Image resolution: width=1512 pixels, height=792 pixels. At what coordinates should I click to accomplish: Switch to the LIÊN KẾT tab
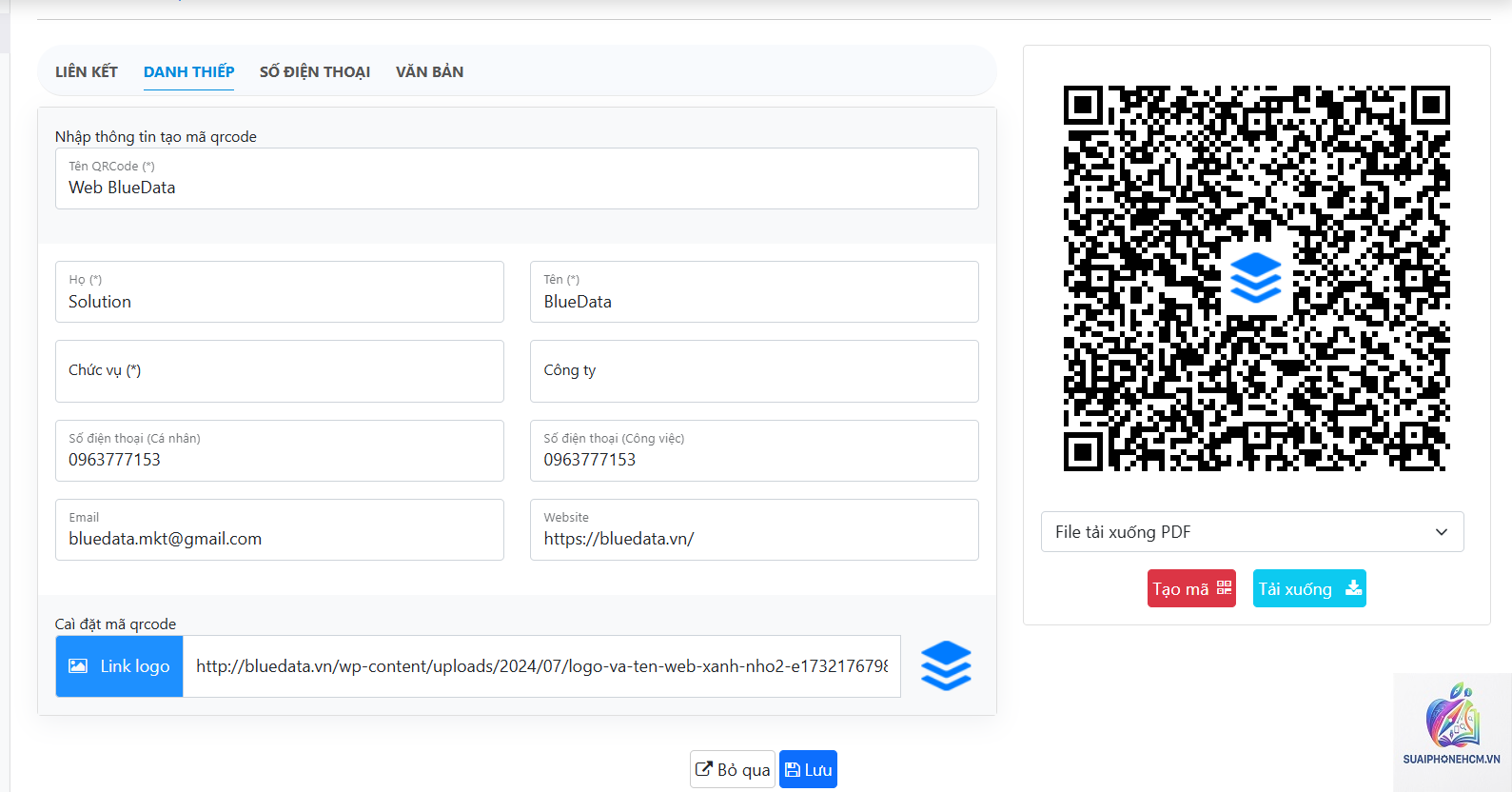click(x=87, y=71)
